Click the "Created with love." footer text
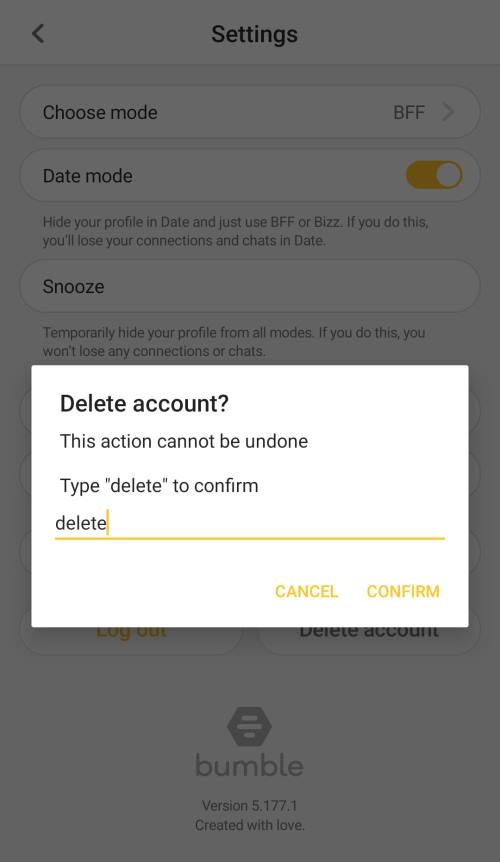Screen dimensions: 500x862 [x=249, y=825]
